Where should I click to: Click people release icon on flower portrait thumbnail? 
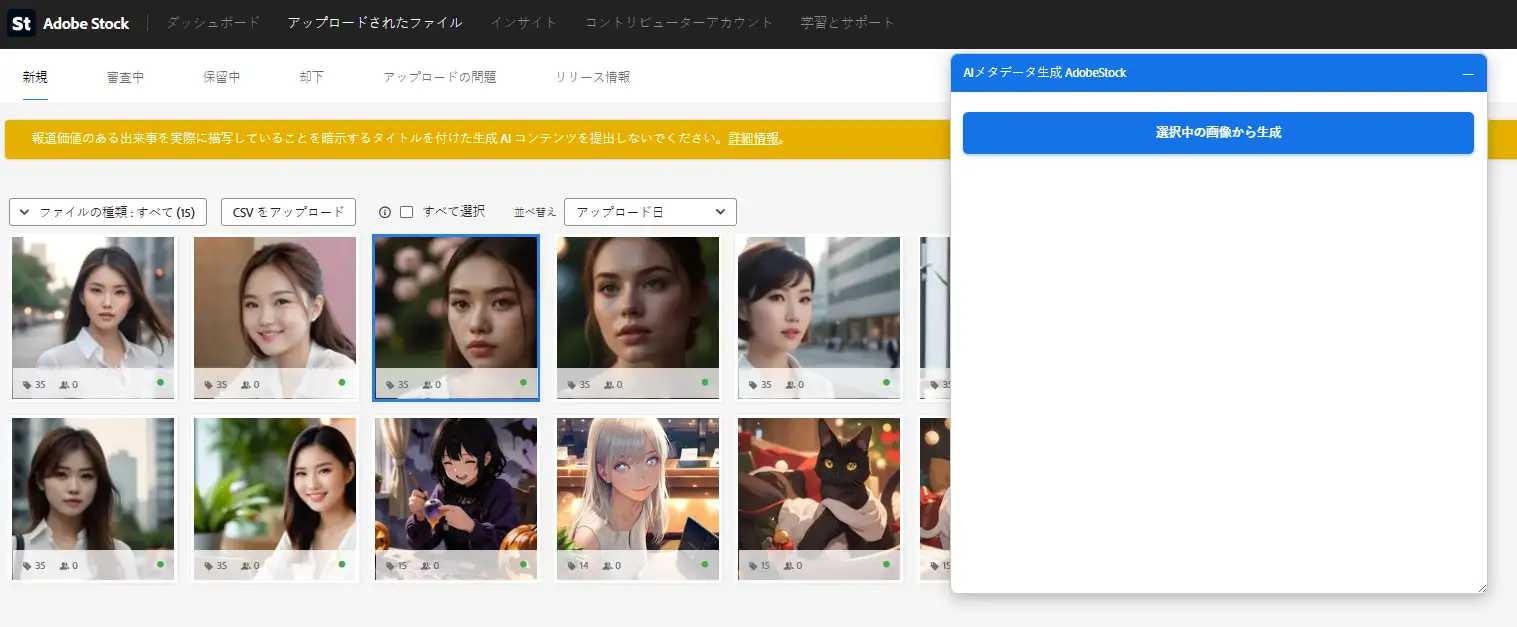(x=427, y=384)
